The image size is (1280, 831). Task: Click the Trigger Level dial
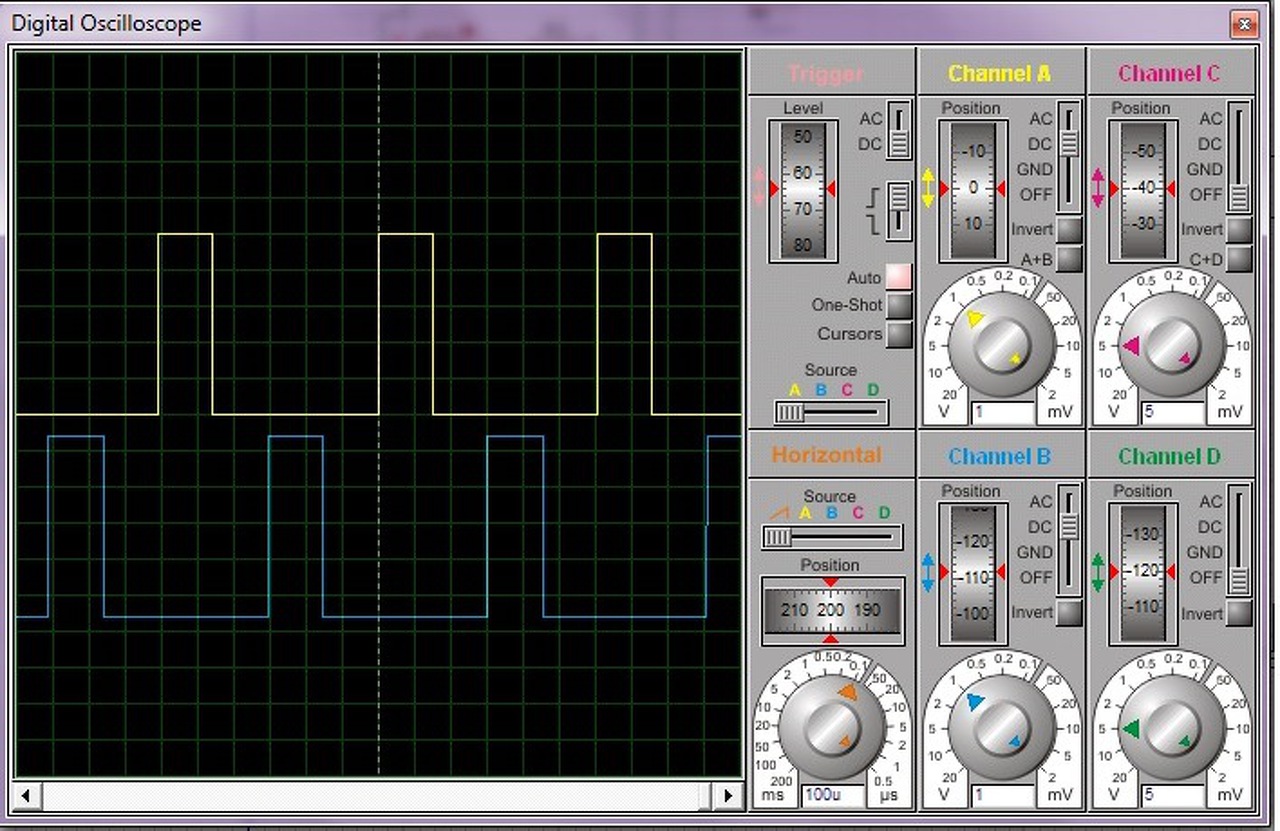(802, 190)
